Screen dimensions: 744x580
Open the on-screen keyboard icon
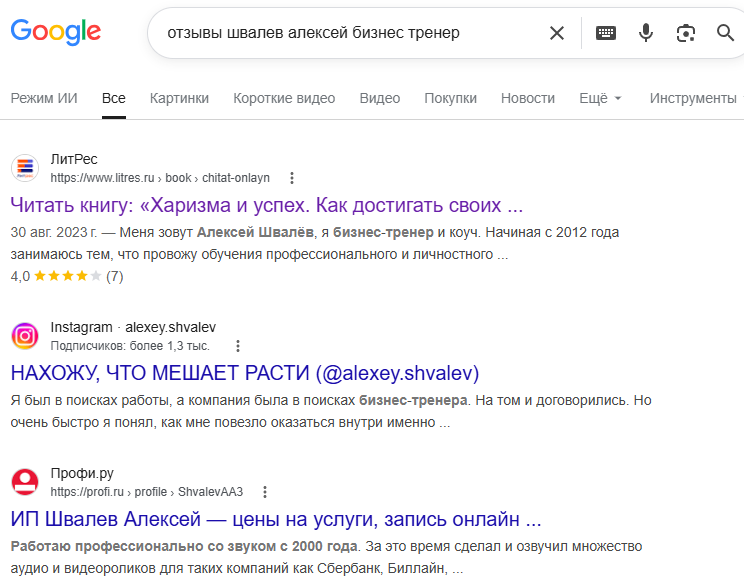pos(605,33)
